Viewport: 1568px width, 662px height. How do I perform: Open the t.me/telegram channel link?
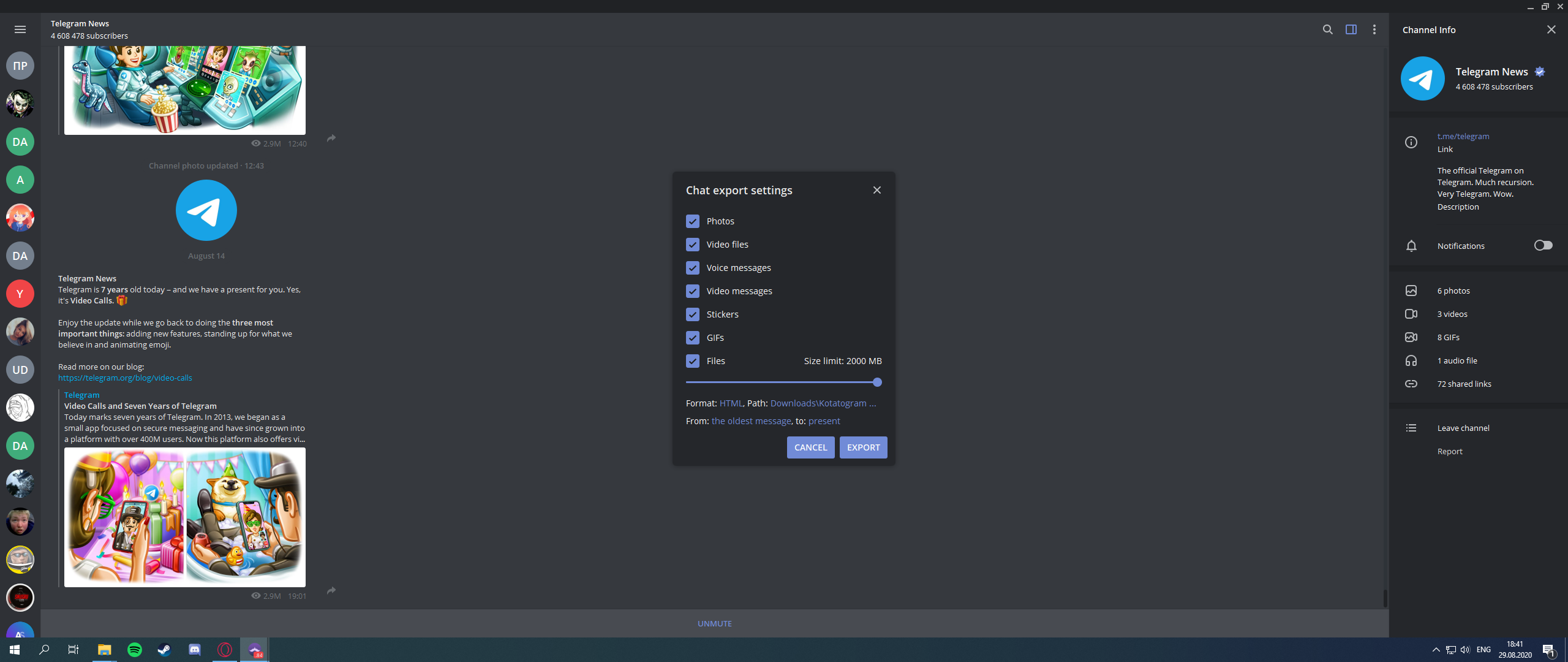(1463, 136)
